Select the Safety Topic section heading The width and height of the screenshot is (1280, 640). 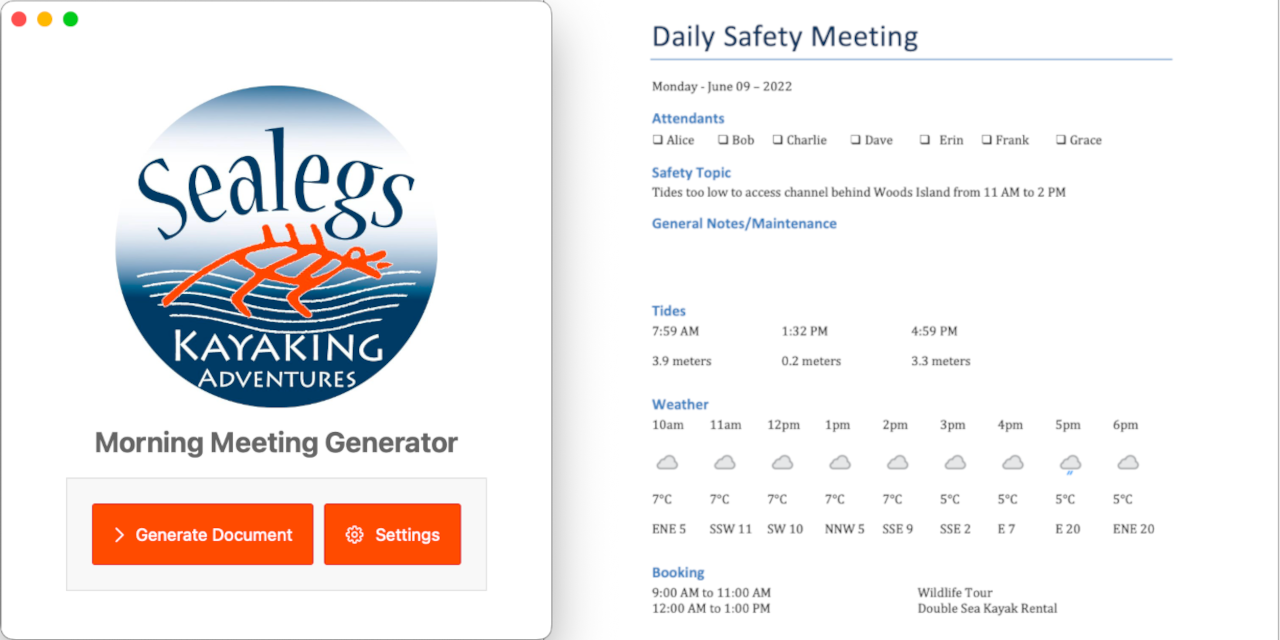(x=691, y=172)
